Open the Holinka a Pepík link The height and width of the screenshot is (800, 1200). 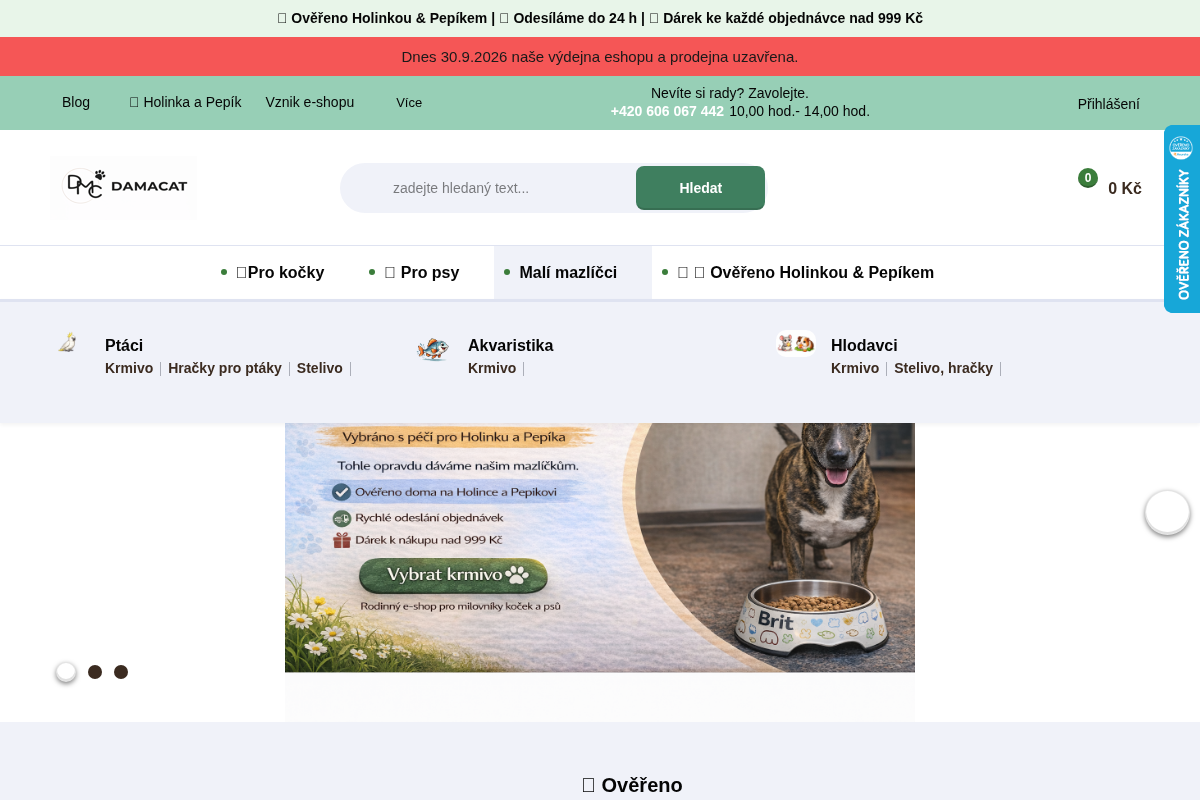pos(186,102)
